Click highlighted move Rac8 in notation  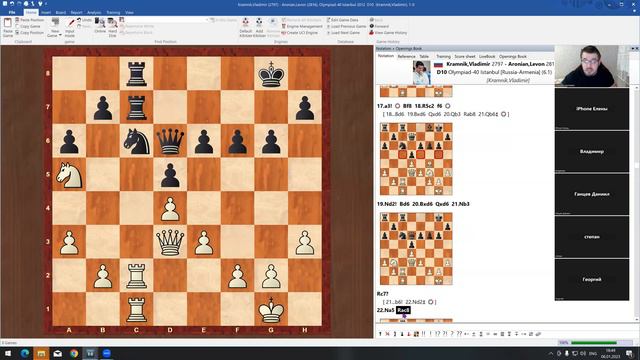(x=403, y=310)
